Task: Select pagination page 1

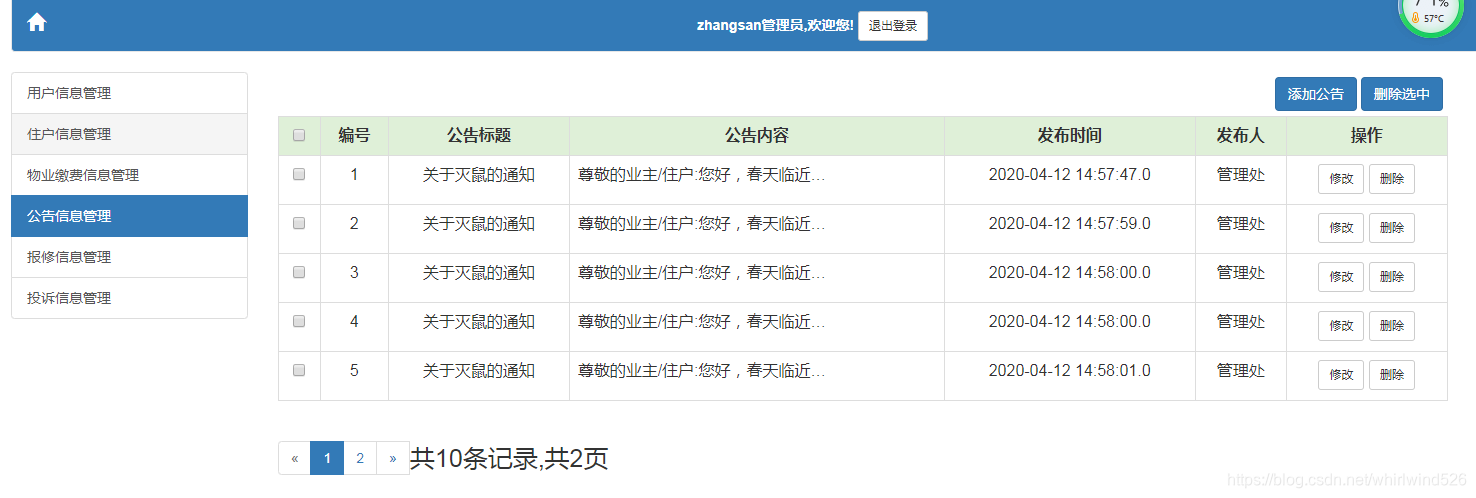Action: click(x=327, y=458)
